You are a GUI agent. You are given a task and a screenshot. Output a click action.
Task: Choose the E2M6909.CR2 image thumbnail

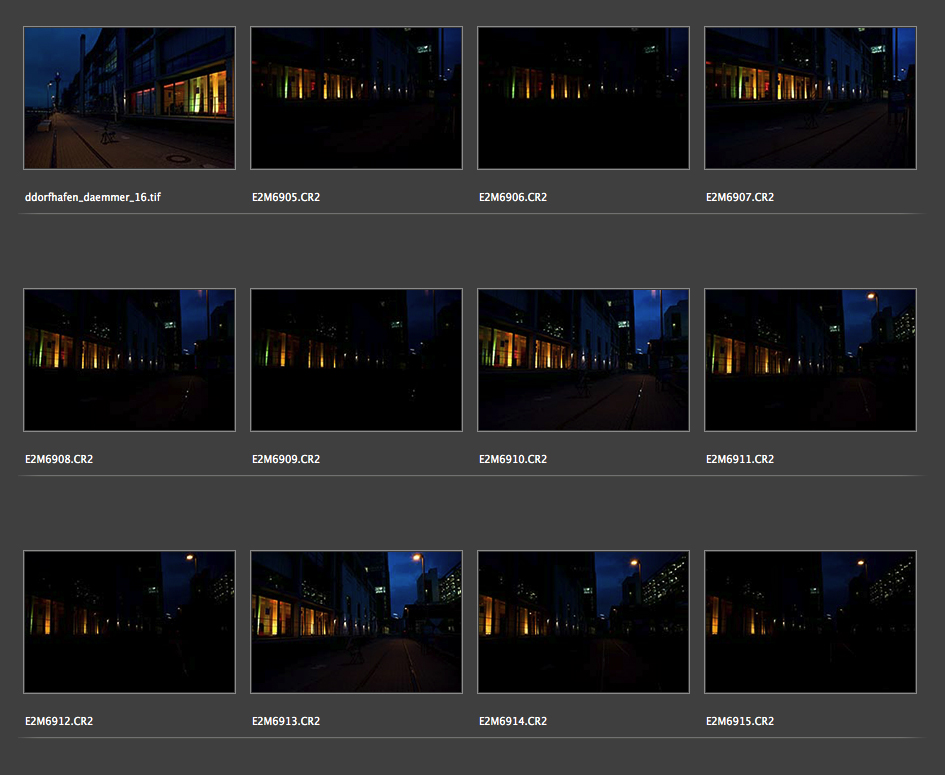tap(356, 360)
